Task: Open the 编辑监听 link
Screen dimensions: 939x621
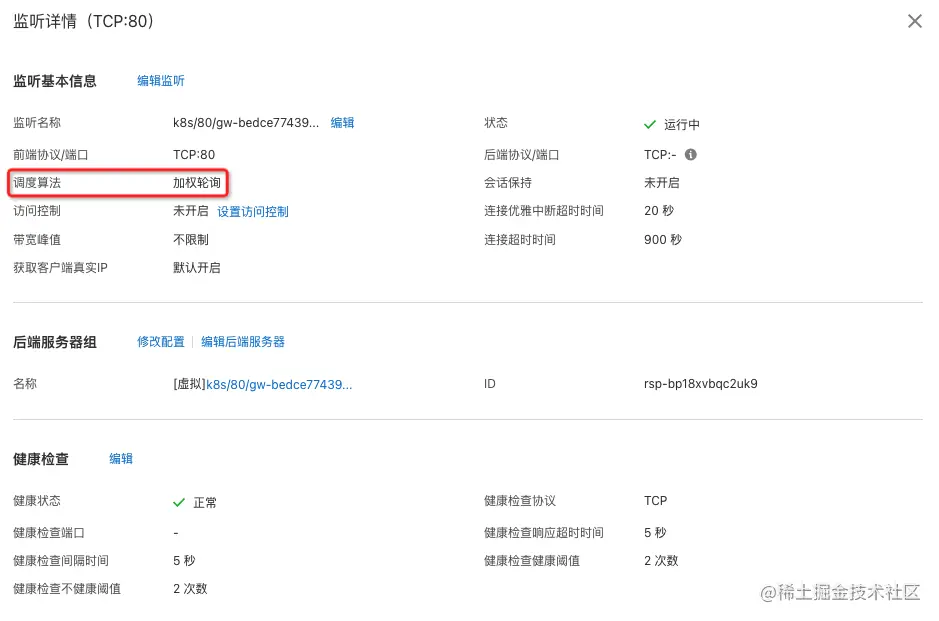Action: click(160, 81)
